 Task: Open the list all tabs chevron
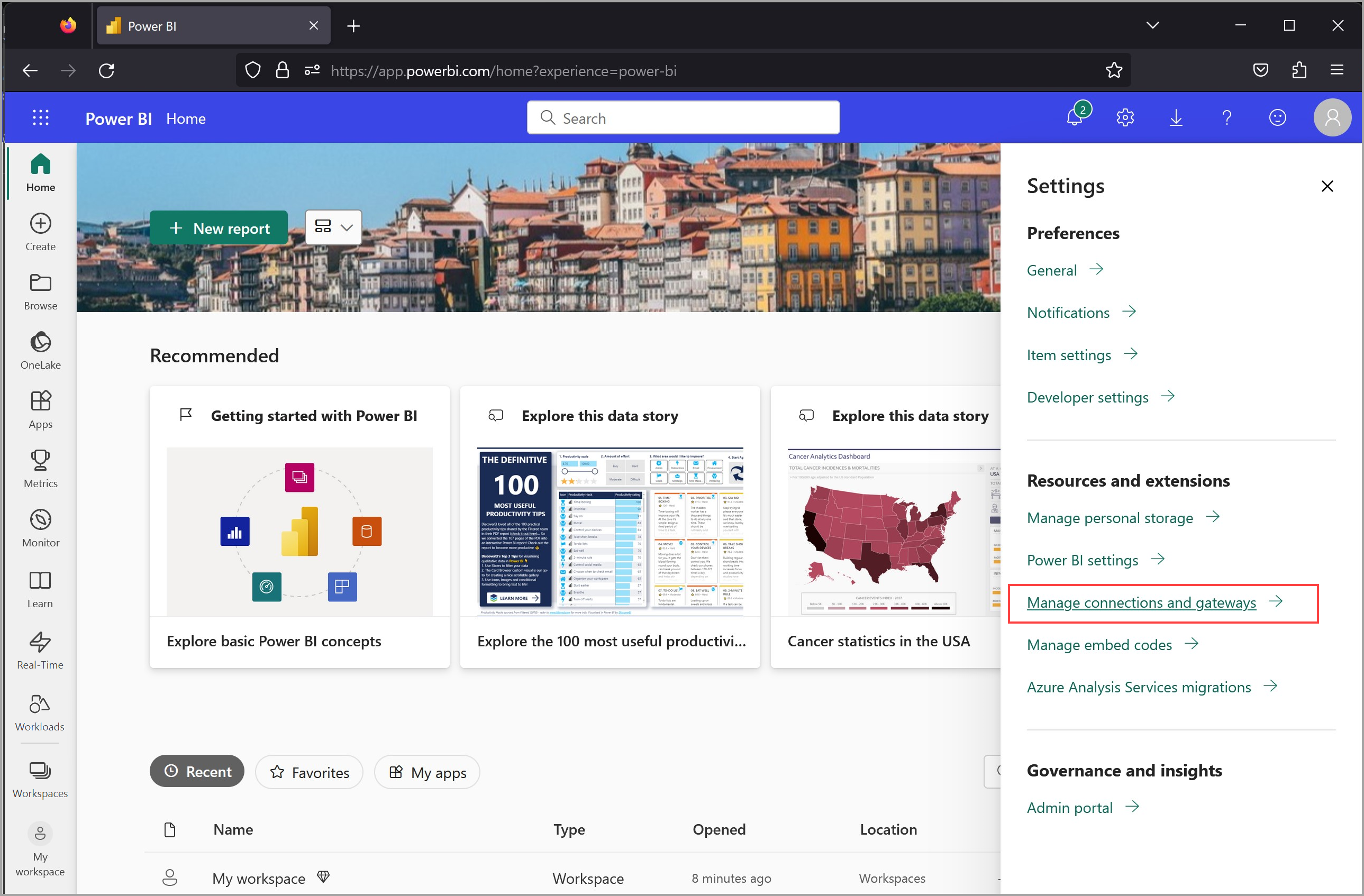[x=1153, y=25]
